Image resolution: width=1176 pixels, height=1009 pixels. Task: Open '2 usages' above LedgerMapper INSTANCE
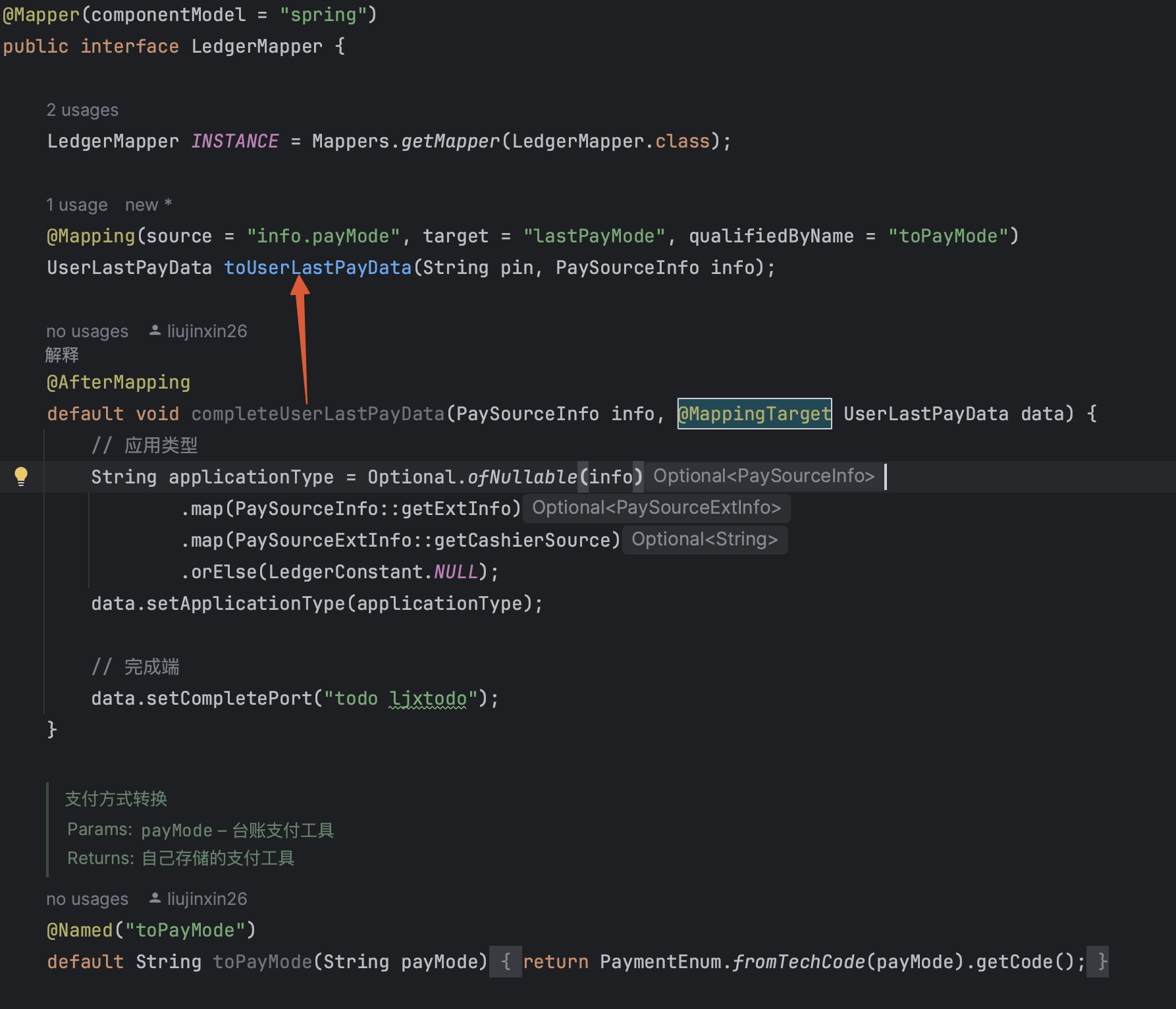click(82, 110)
